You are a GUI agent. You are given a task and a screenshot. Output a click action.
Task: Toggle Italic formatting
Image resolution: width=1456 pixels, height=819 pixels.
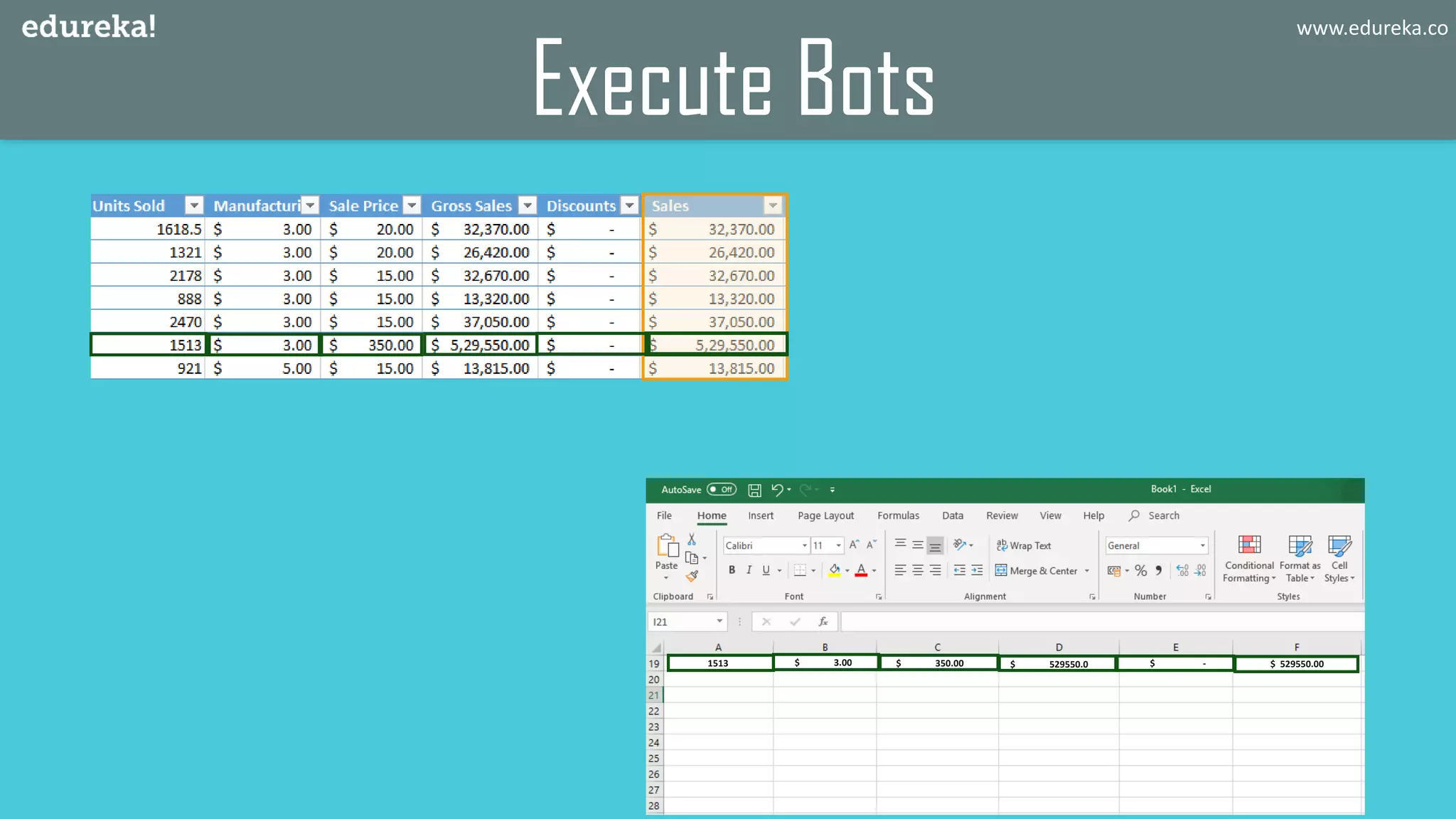(749, 570)
